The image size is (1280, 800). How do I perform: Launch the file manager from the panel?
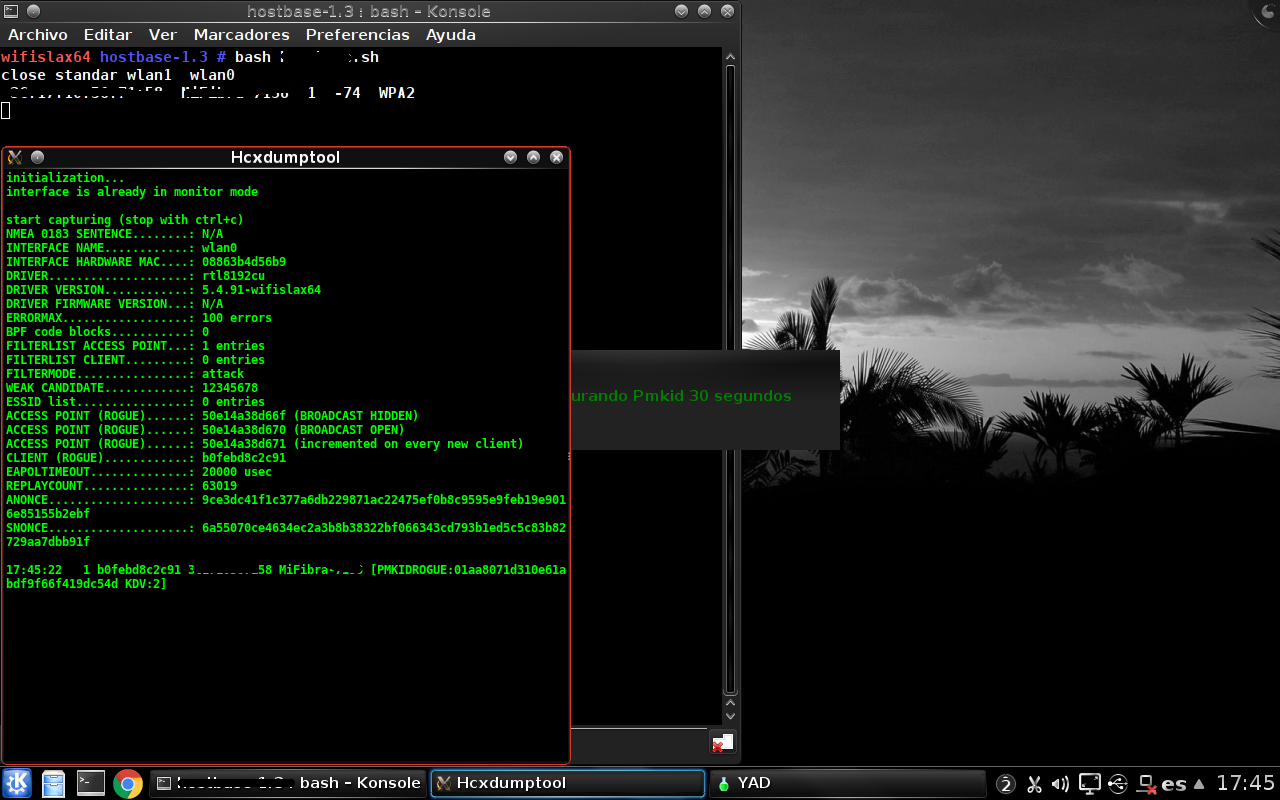click(x=54, y=783)
